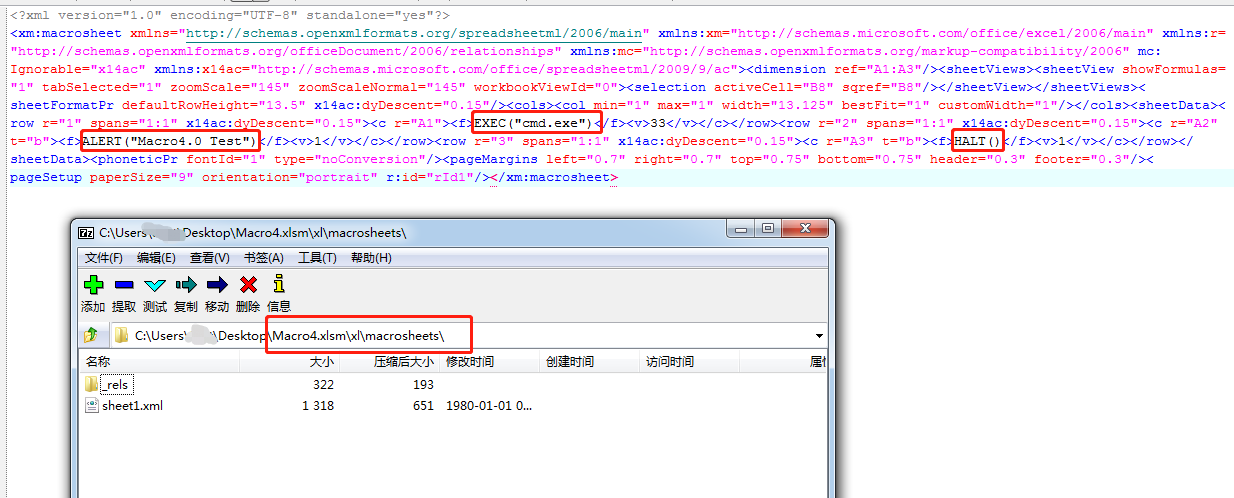Open the 书签(A) Bookmarks menu
The height and width of the screenshot is (498, 1234).
pos(264,258)
